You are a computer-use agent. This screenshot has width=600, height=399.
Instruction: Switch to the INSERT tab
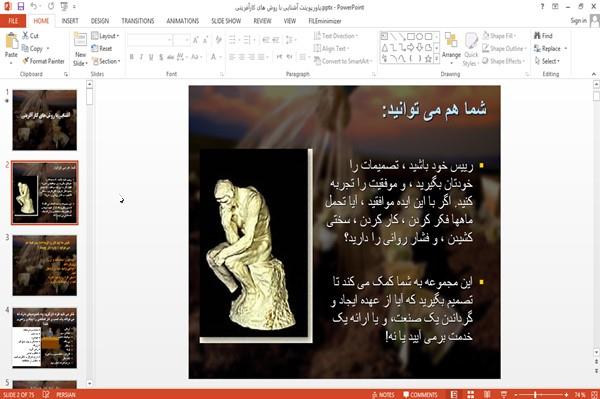click(70, 21)
